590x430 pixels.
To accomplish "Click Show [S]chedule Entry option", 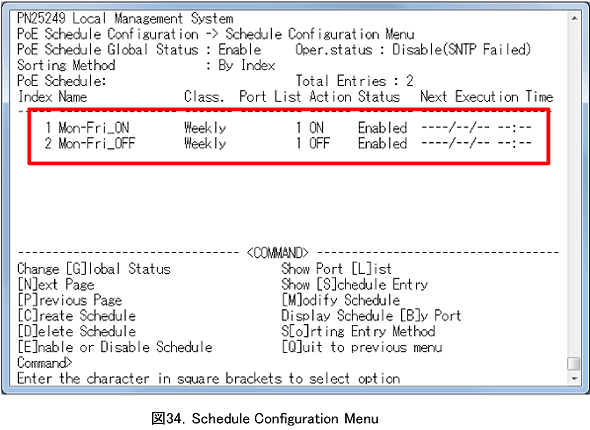I will pyautogui.click(x=354, y=285).
